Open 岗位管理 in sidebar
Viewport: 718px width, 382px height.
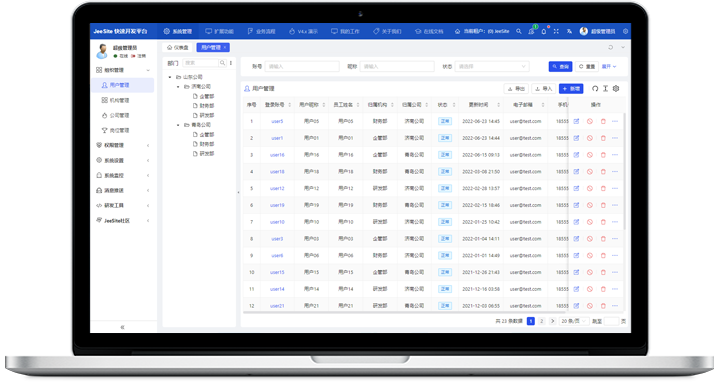point(123,131)
